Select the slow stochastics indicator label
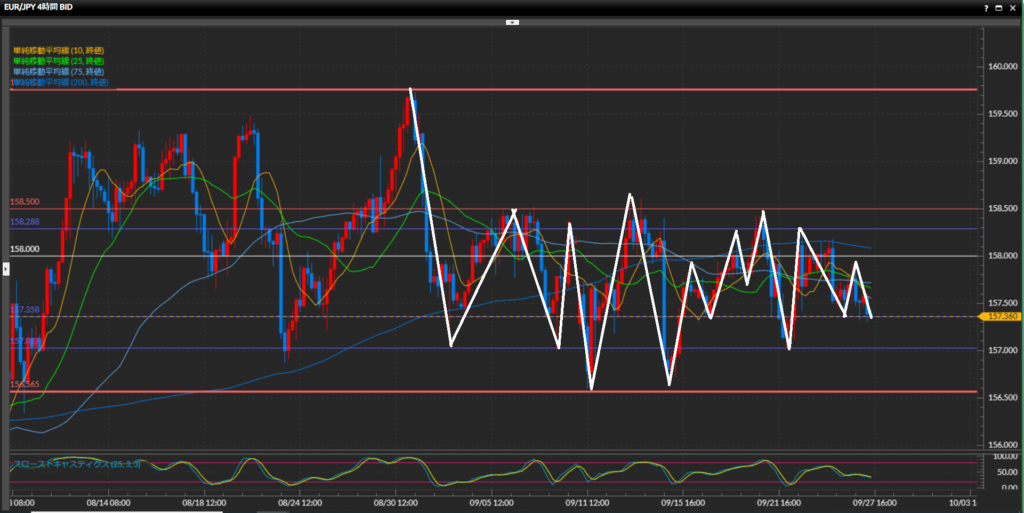 (76, 464)
